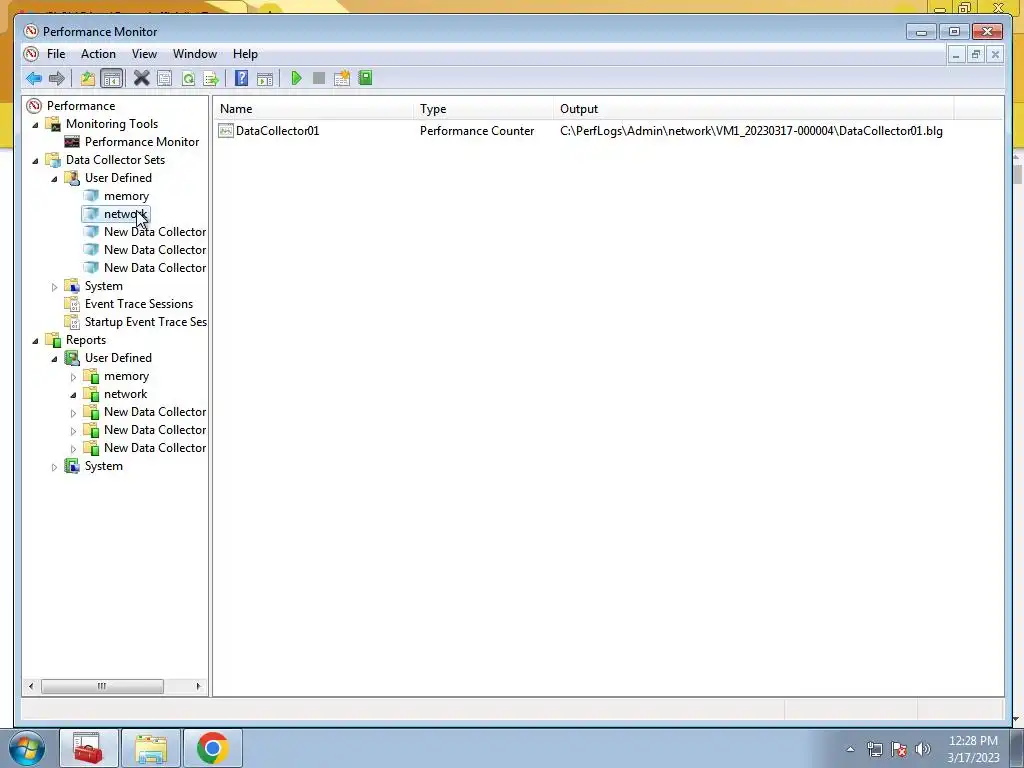The height and width of the screenshot is (768, 1024).
Task: Collapse the Data Collector Sets node
Action: 35,160
